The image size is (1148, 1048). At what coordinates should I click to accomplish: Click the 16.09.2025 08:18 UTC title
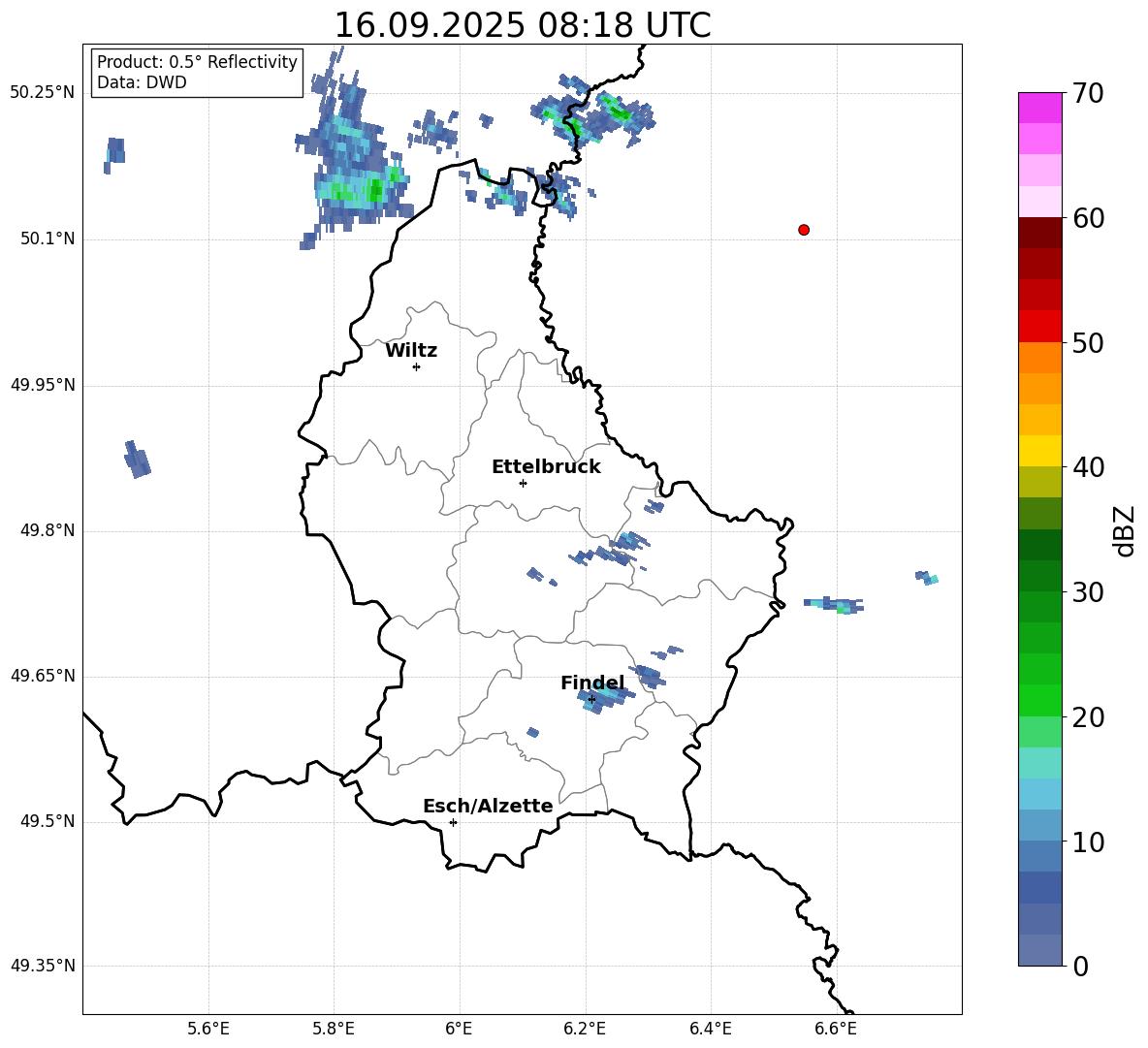point(523,25)
